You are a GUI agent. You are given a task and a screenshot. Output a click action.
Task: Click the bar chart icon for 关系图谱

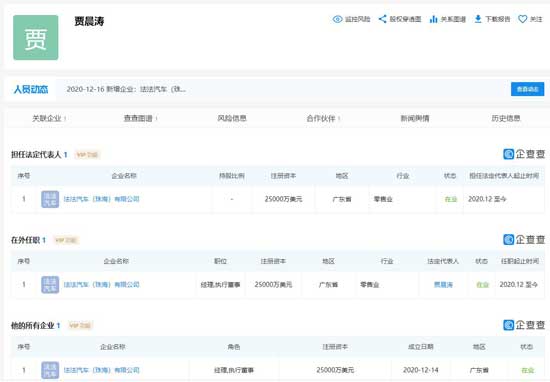click(x=434, y=19)
